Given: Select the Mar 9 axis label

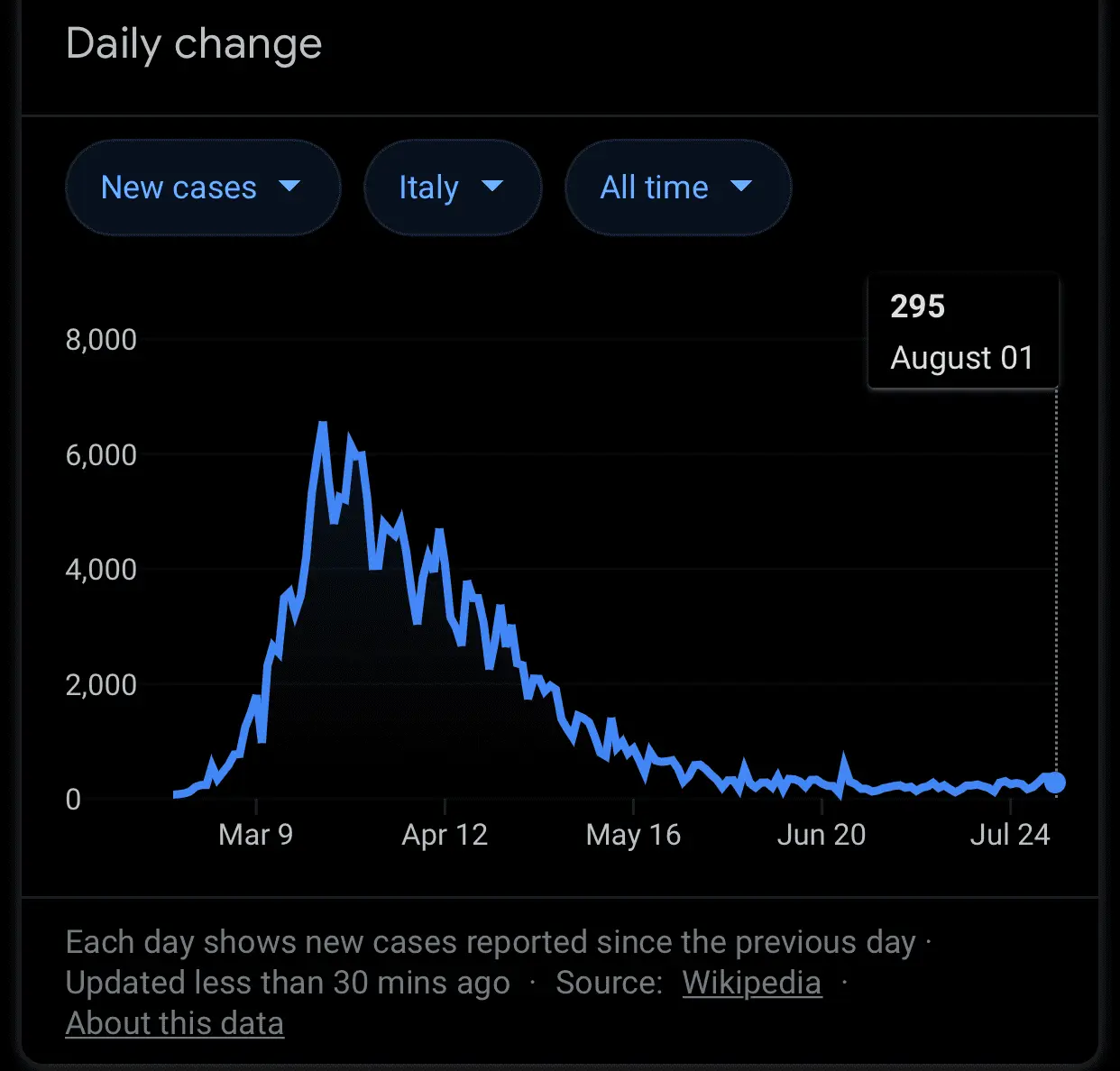Looking at the screenshot, I should pyautogui.click(x=255, y=835).
